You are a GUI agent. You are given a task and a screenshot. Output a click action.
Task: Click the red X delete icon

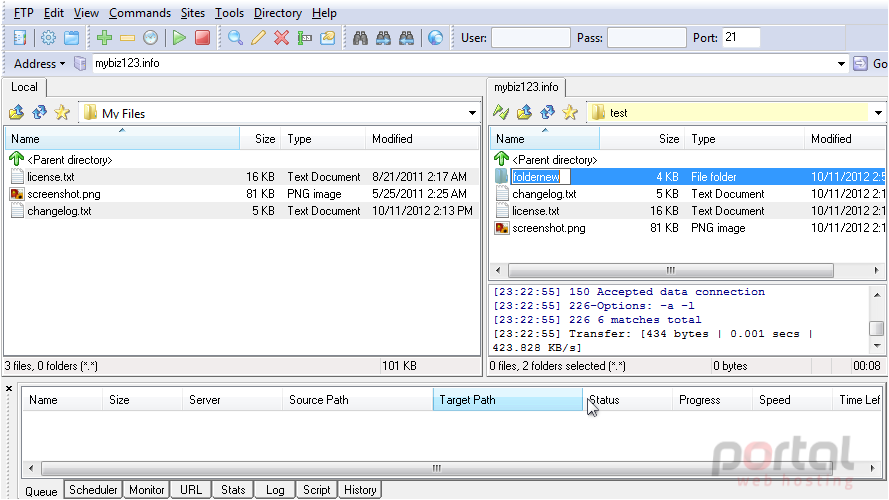(x=281, y=38)
